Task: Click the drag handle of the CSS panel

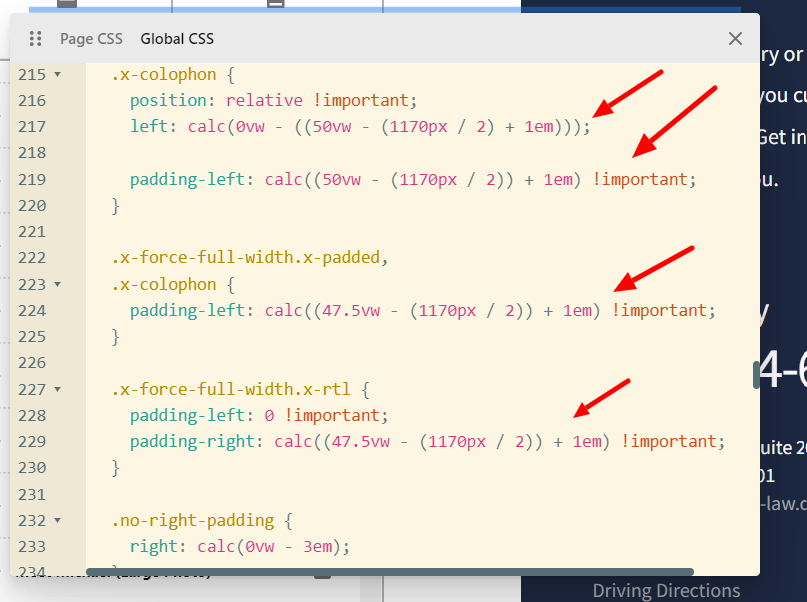Action: 36,39
